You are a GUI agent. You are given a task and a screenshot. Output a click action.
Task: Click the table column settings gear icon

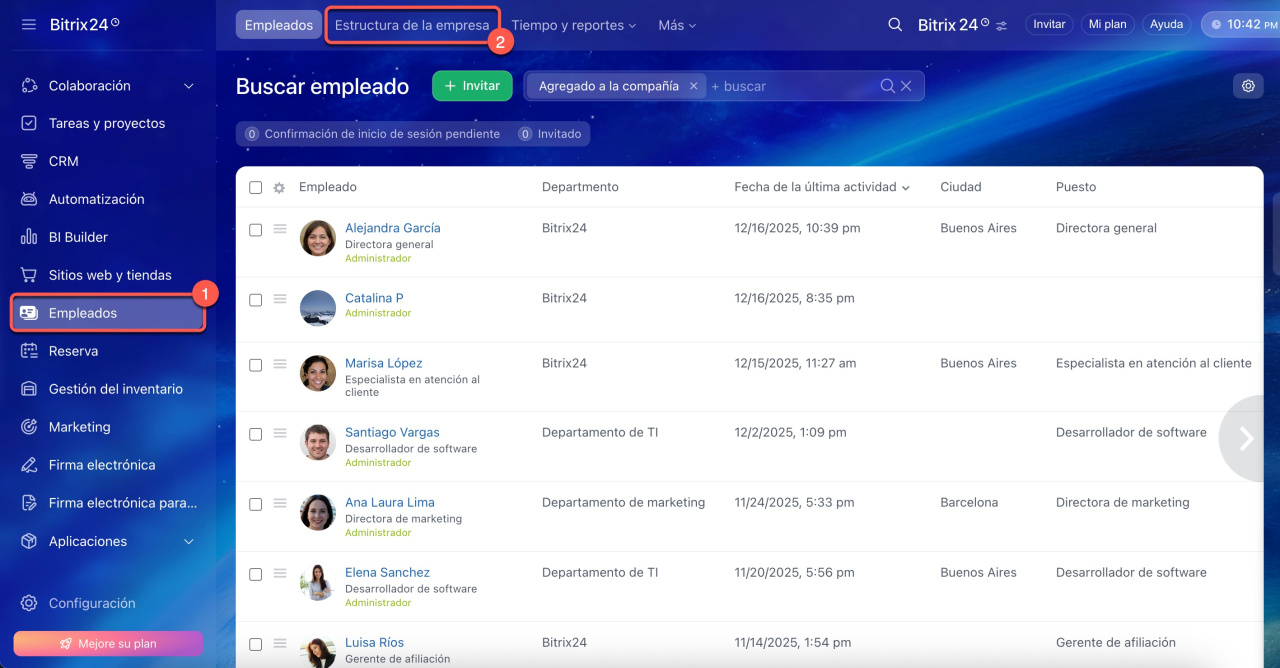click(x=279, y=188)
